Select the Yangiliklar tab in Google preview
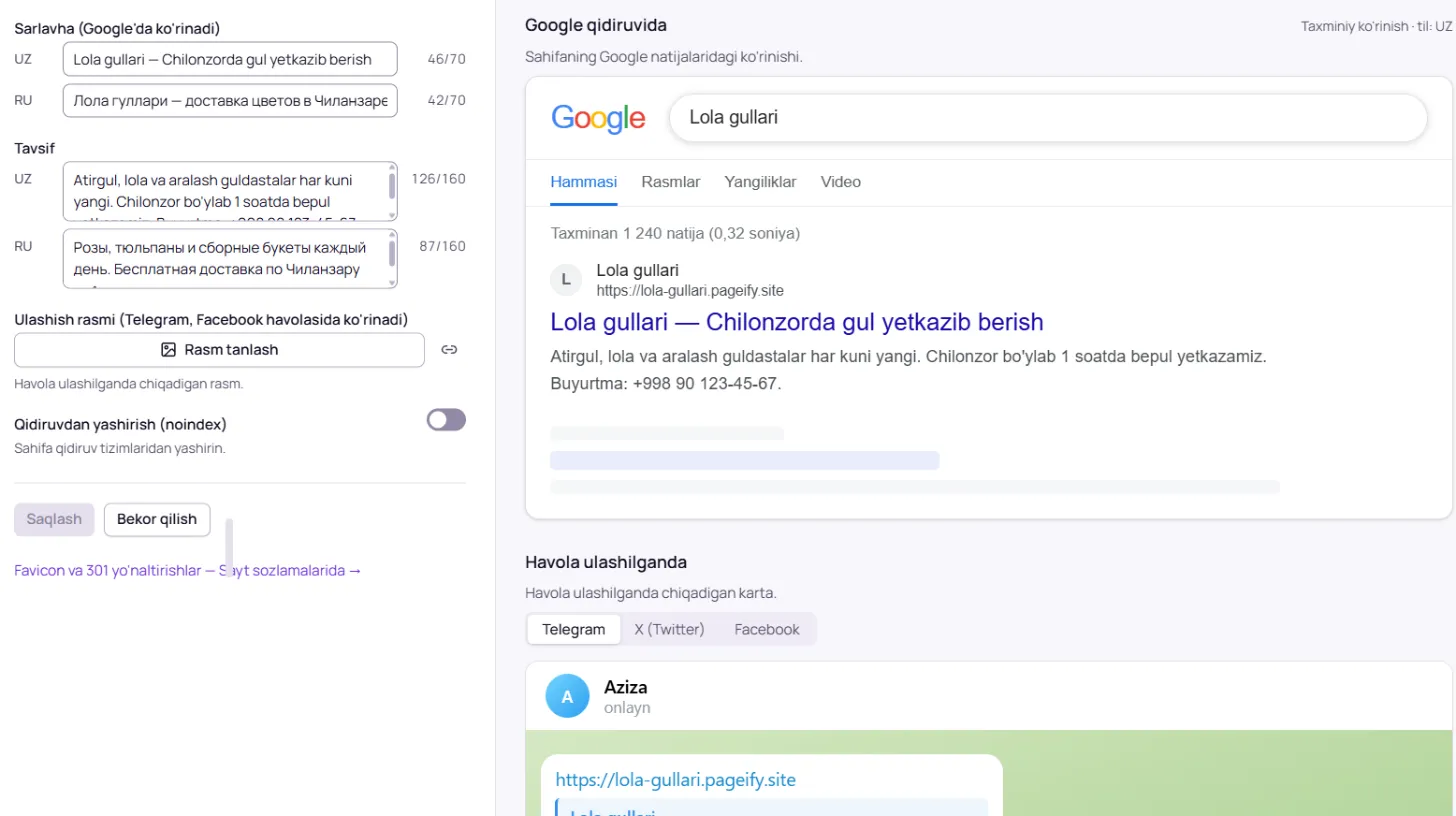The image size is (1456, 816). click(x=761, y=182)
